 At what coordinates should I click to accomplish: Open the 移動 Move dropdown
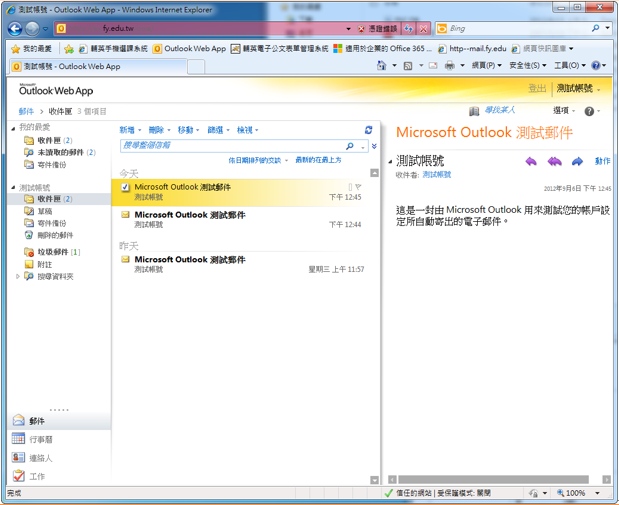(x=189, y=130)
